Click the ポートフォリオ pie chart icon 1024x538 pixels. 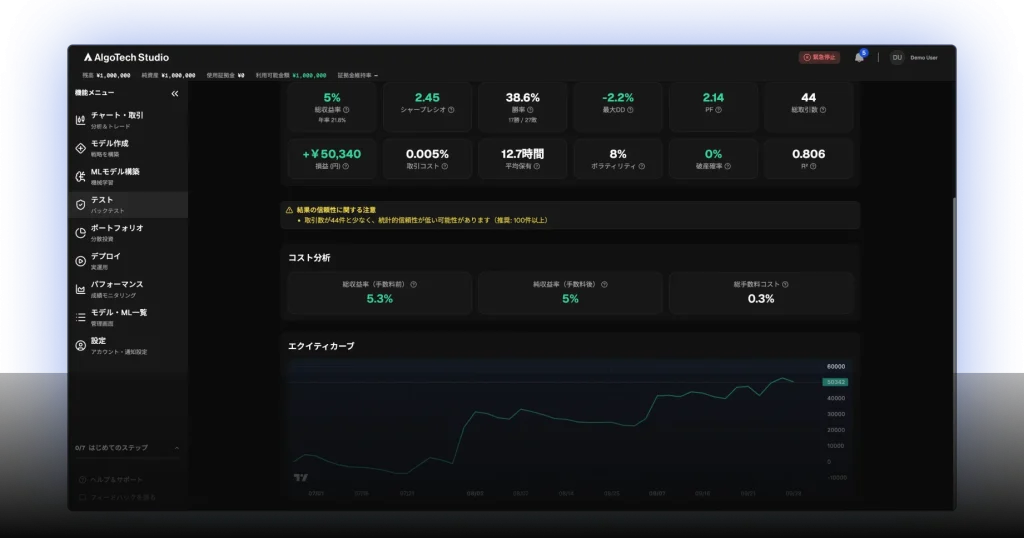(80, 232)
